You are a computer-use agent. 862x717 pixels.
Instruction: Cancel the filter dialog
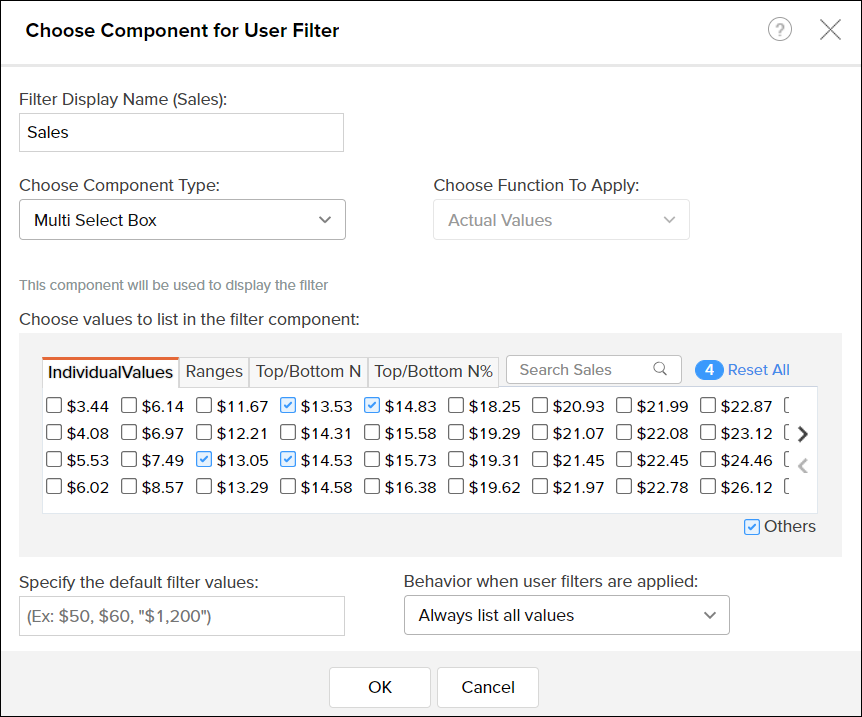point(487,687)
